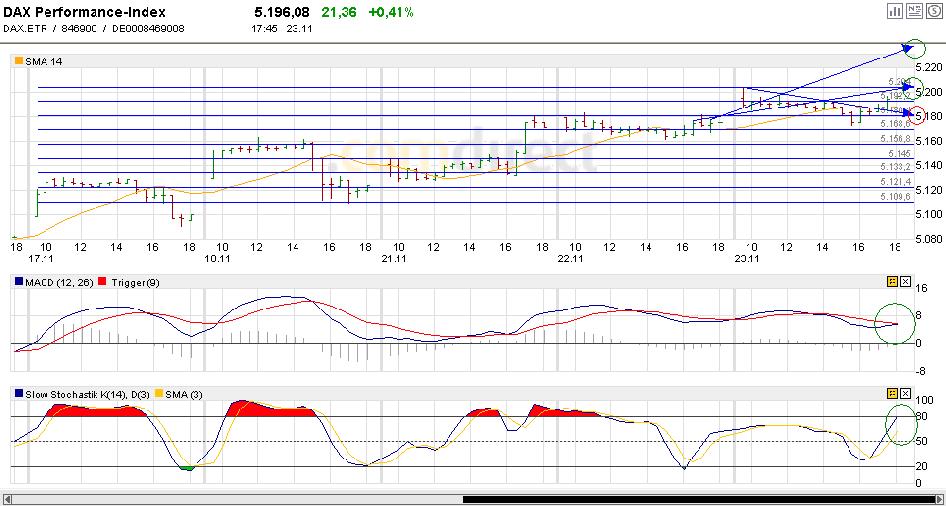Close the Slow Stochastik panel
Viewport: 946px width, 506px height.
point(906,393)
